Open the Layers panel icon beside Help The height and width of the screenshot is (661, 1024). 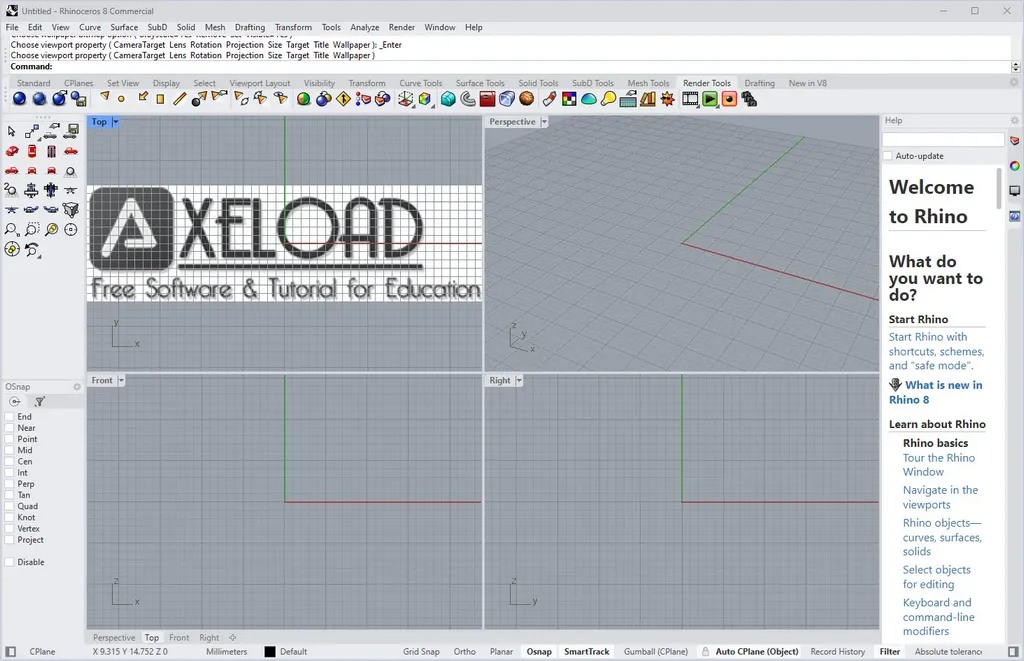[x=1014, y=141]
